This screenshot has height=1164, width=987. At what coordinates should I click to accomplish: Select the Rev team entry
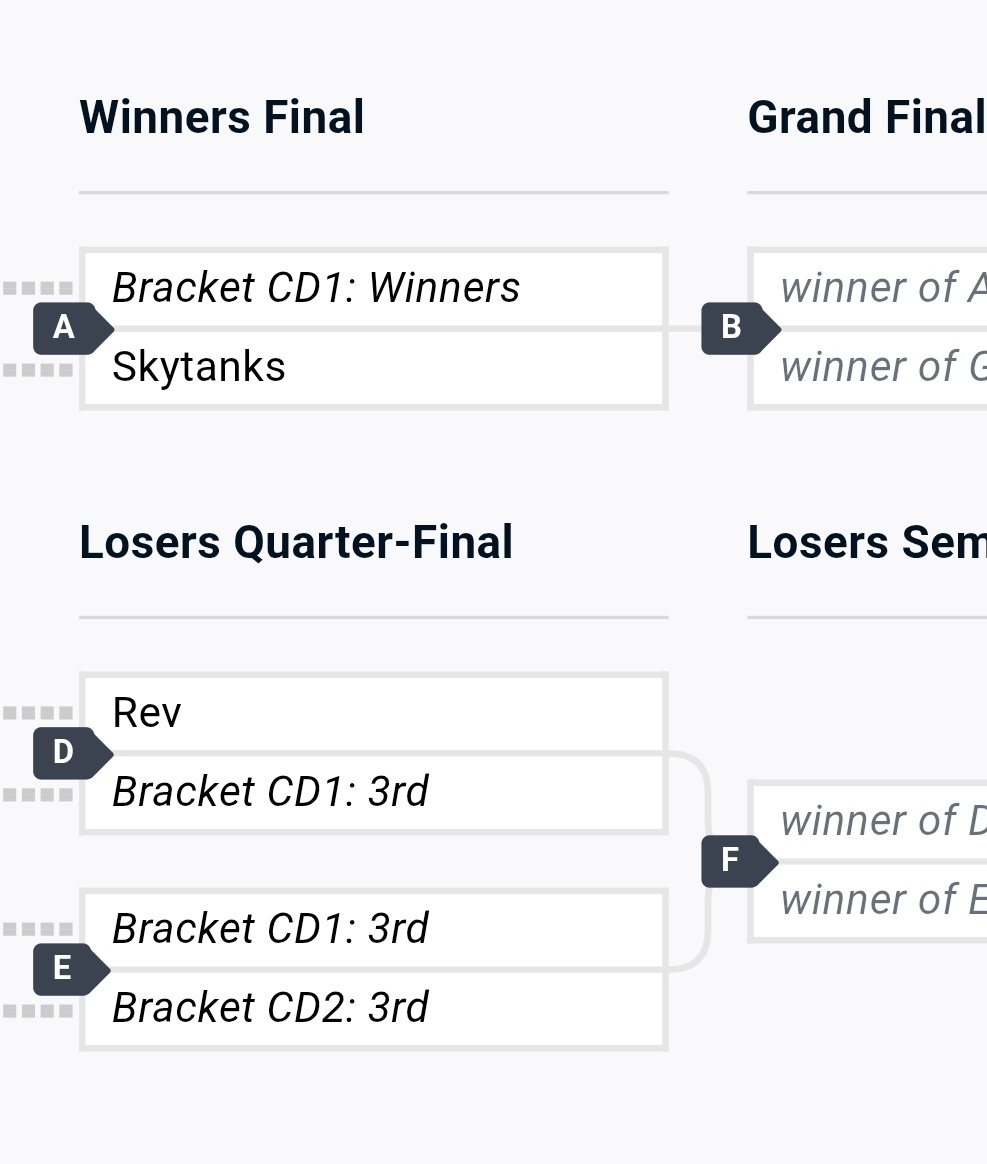pos(374,713)
